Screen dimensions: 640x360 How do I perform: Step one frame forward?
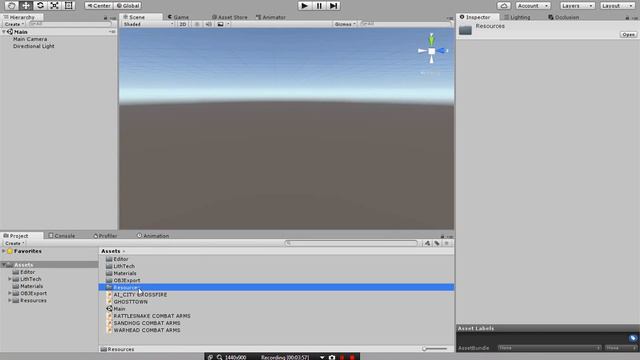(x=334, y=6)
